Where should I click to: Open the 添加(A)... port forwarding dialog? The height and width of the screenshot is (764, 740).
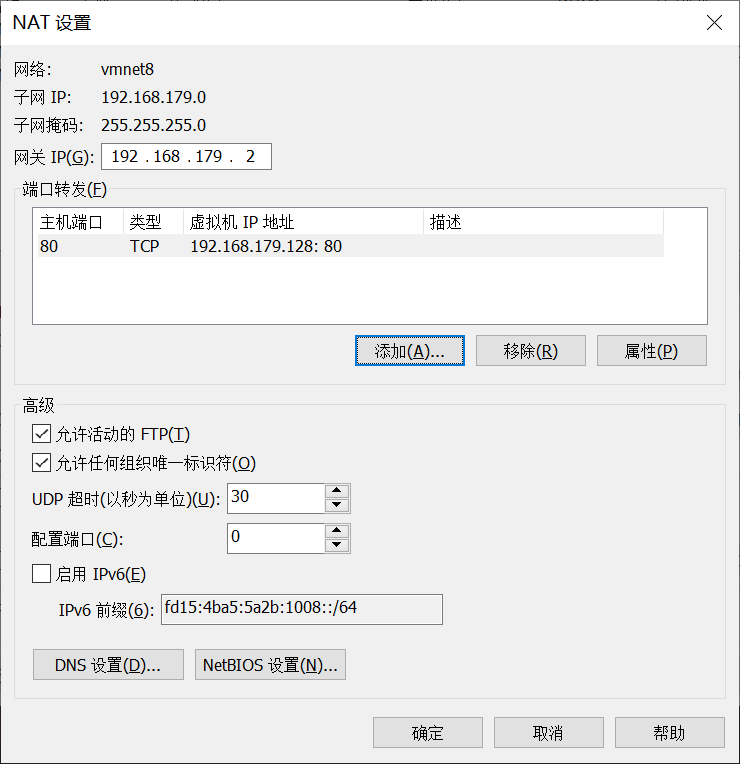pos(410,350)
